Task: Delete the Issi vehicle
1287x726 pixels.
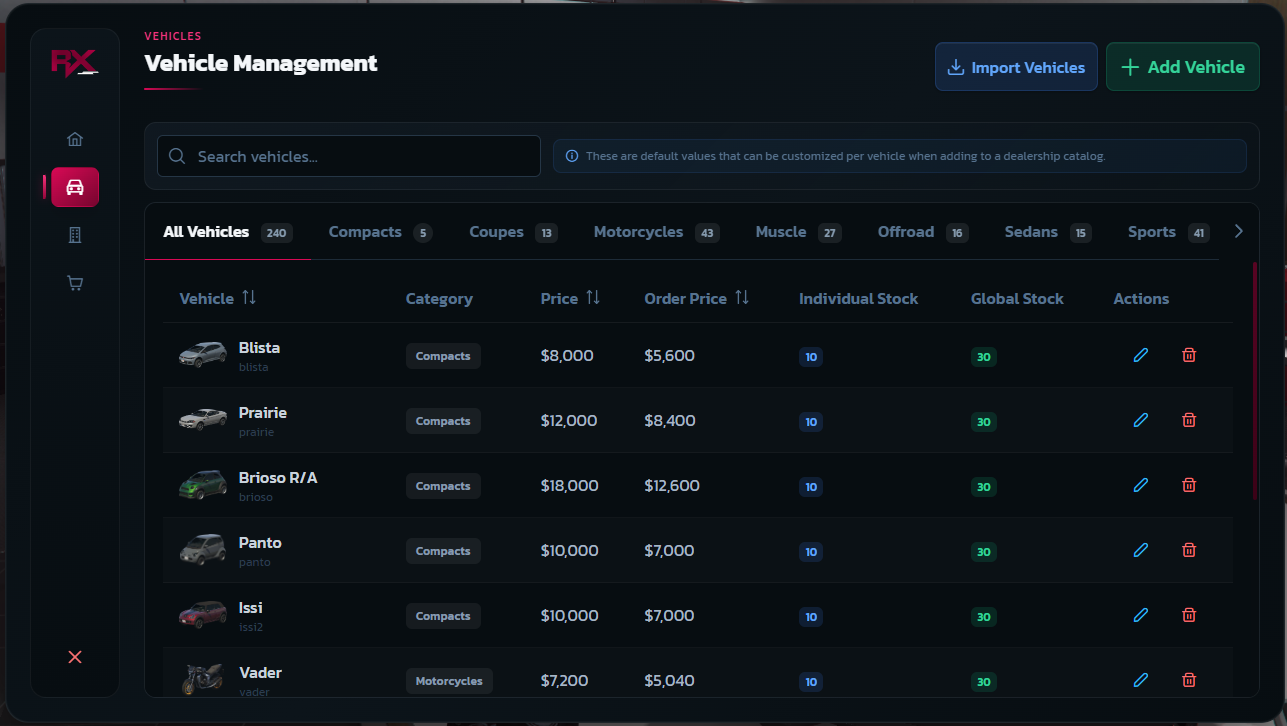Action: pyautogui.click(x=1188, y=615)
